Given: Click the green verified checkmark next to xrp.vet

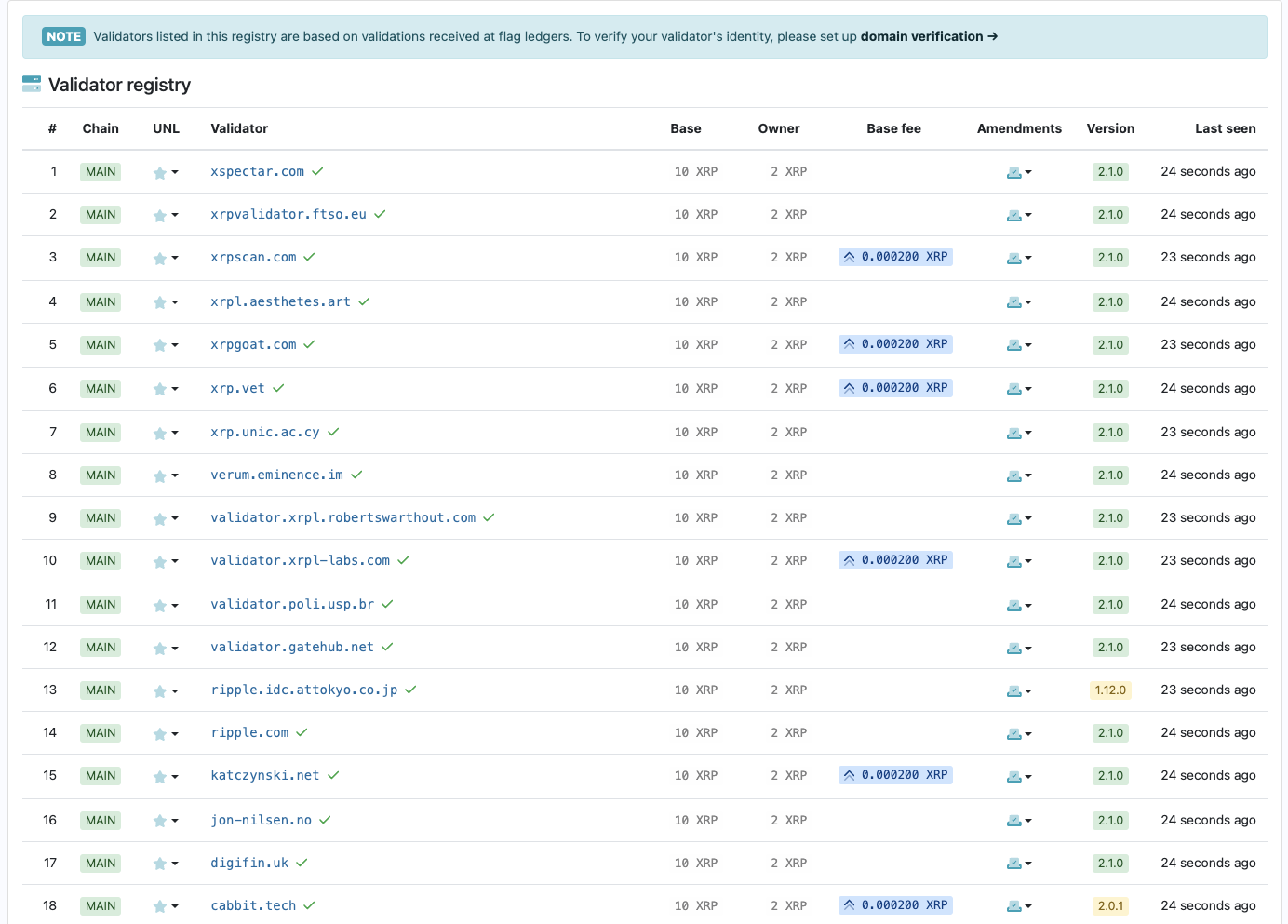Looking at the screenshot, I should (x=278, y=388).
